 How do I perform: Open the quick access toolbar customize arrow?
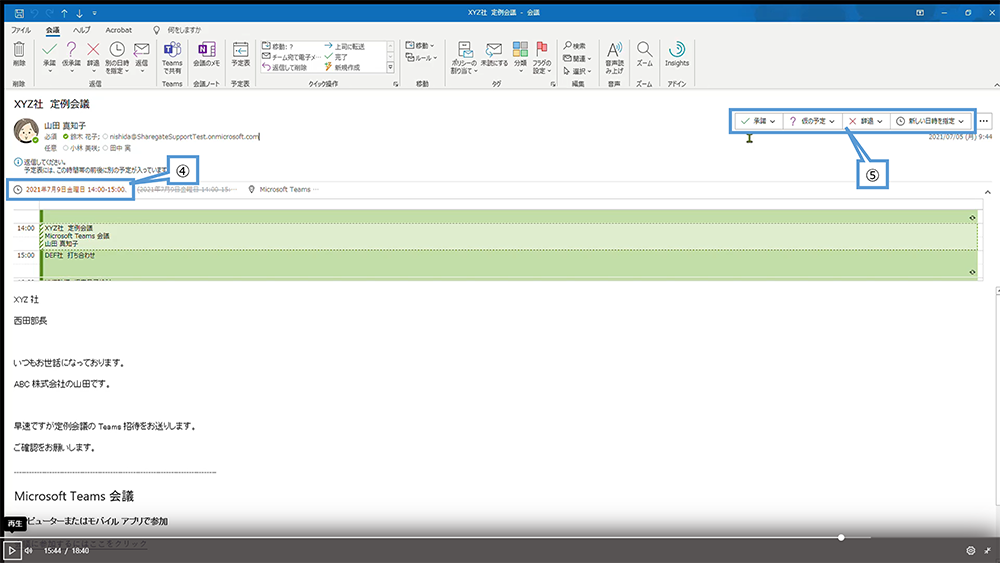pyautogui.click(x=94, y=13)
